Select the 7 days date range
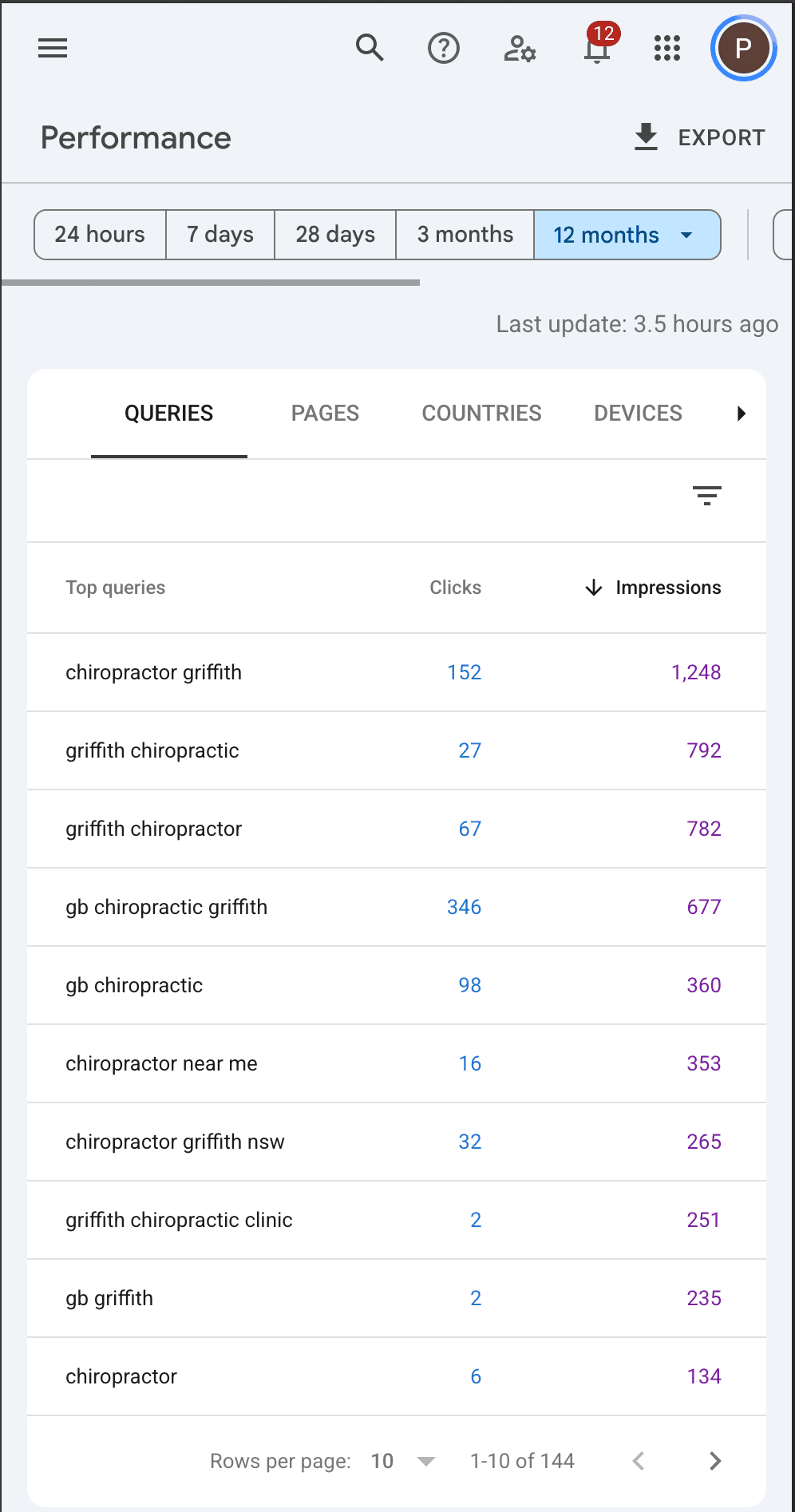 point(220,235)
